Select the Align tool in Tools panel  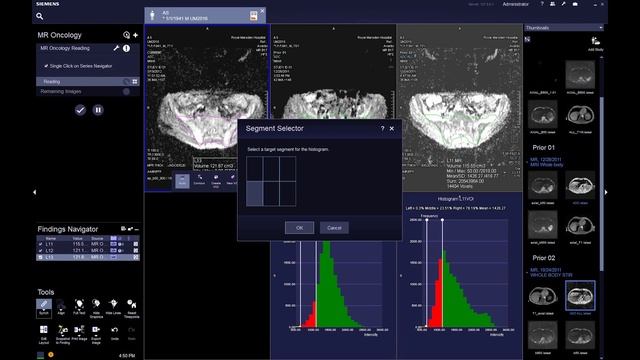61,307
